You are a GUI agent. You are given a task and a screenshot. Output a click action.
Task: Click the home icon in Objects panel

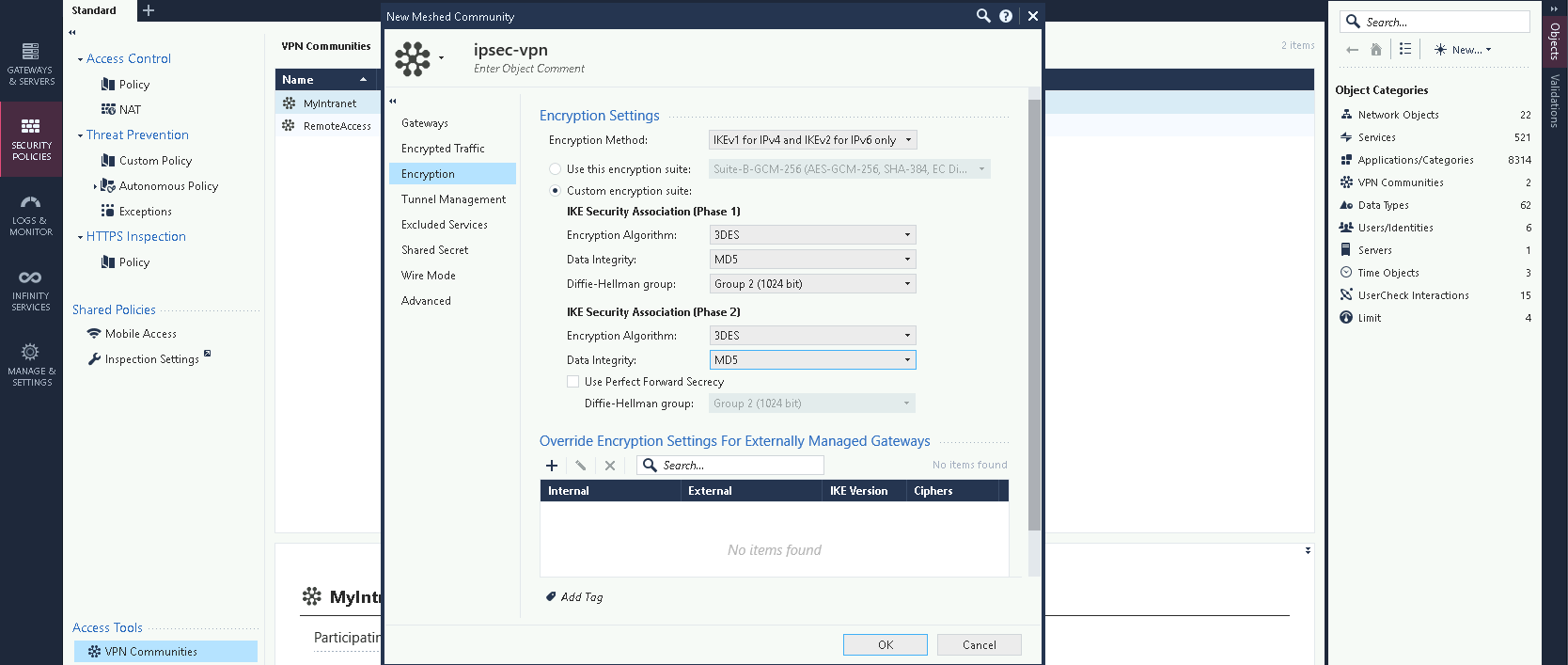[1376, 50]
